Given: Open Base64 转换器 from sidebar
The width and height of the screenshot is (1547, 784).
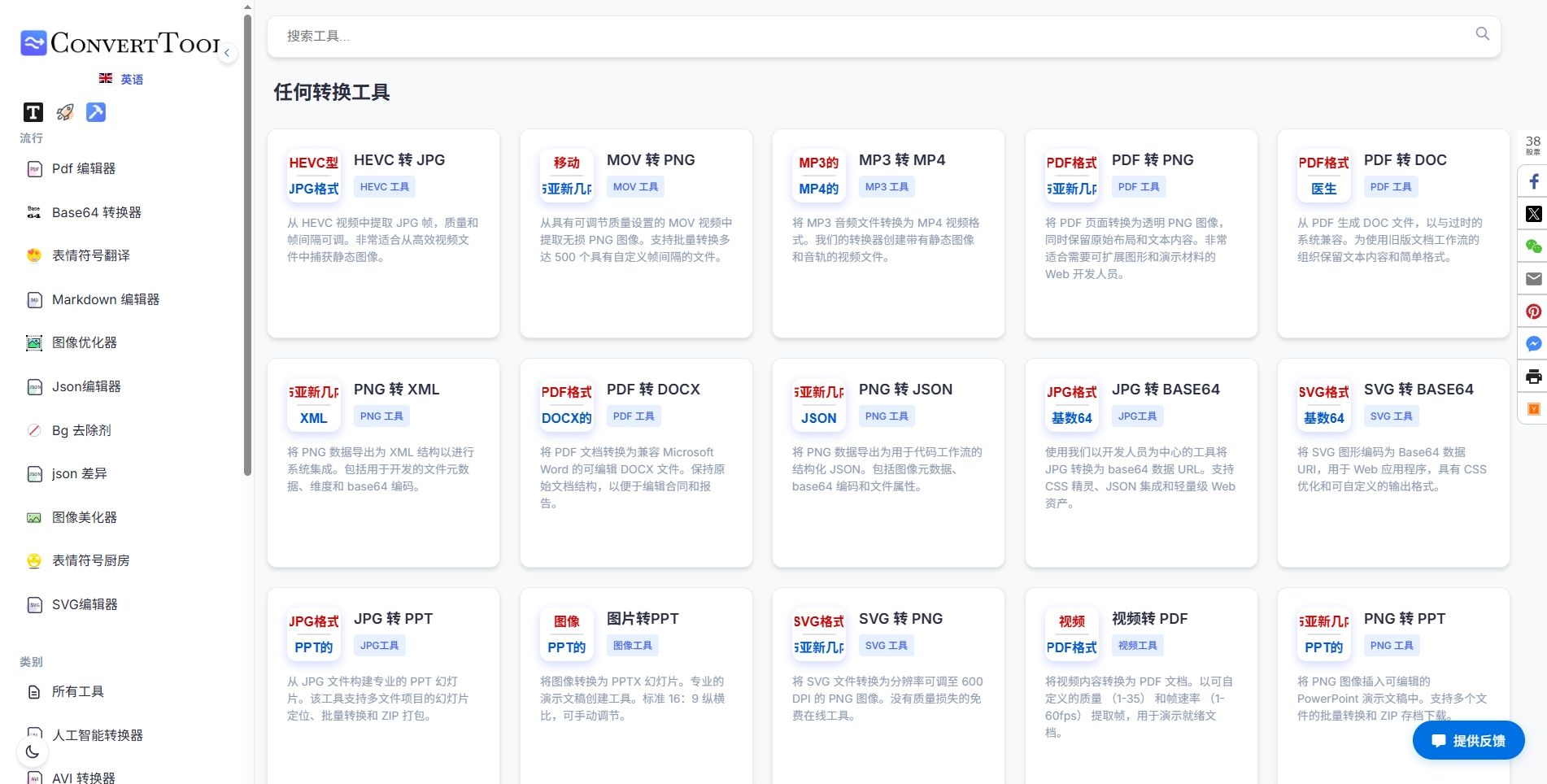Looking at the screenshot, I should [x=96, y=213].
